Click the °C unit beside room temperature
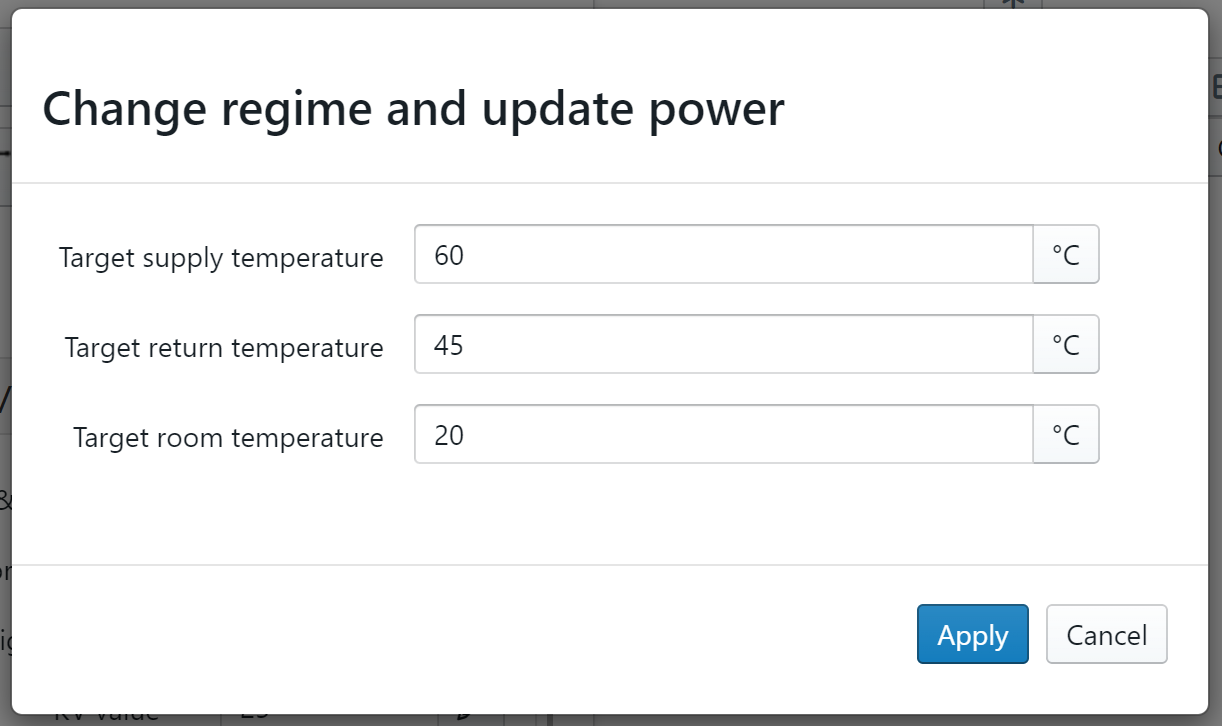Image resolution: width=1222 pixels, height=726 pixels. coord(1066,435)
